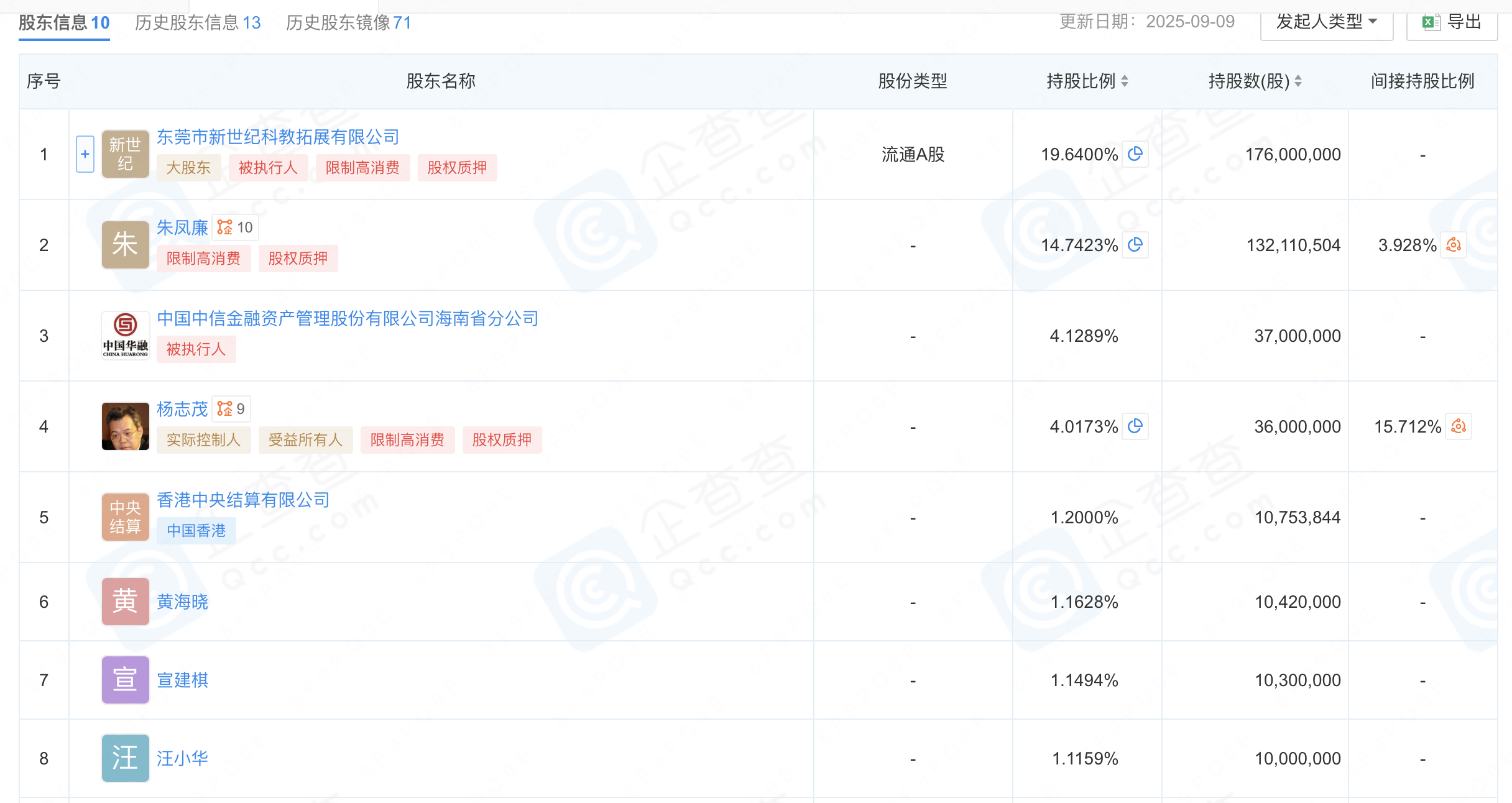Click pie chart icon beside 4.0173%
The height and width of the screenshot is (803, 1512).
[x=1135, y=426]
